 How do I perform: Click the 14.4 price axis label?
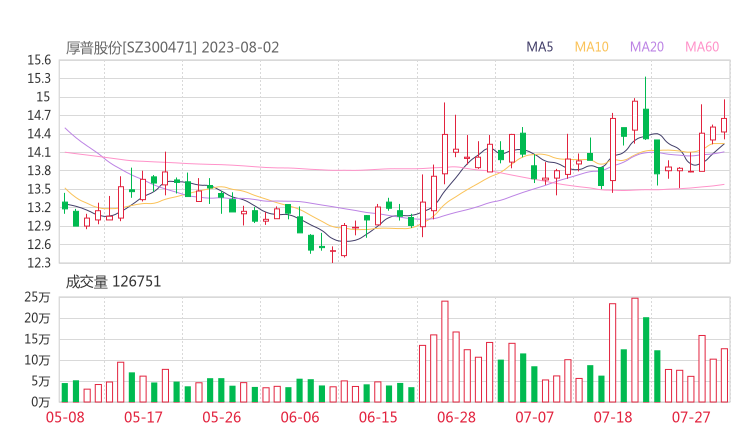click(39, 134)
